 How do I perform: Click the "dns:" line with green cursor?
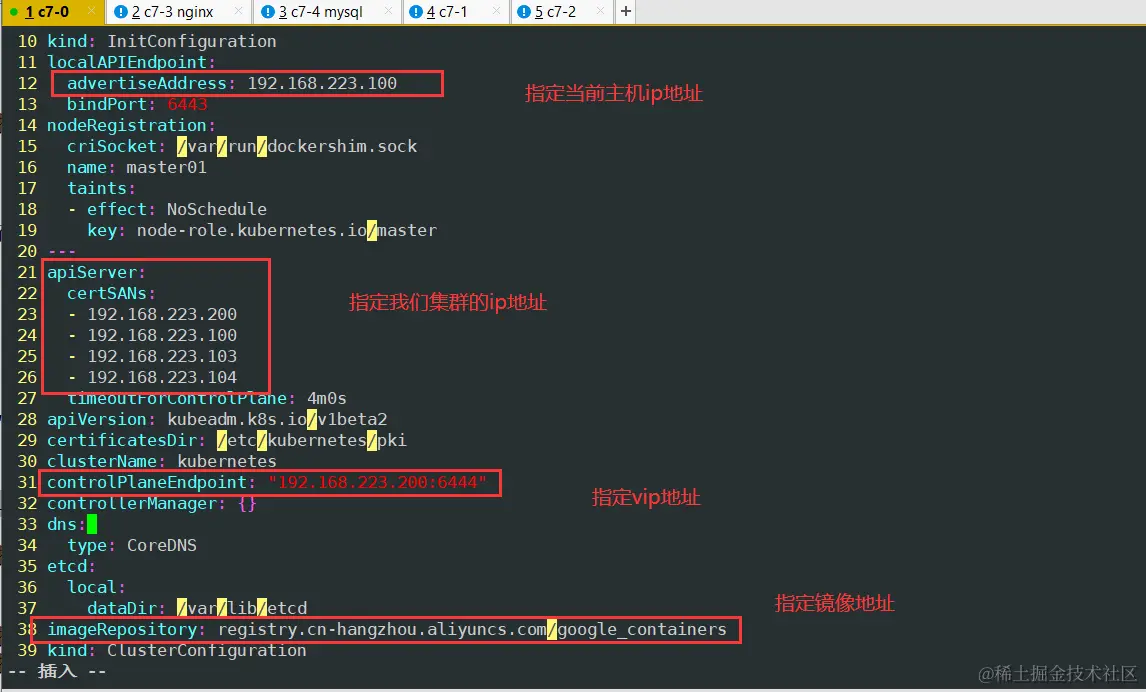(72, 525)
